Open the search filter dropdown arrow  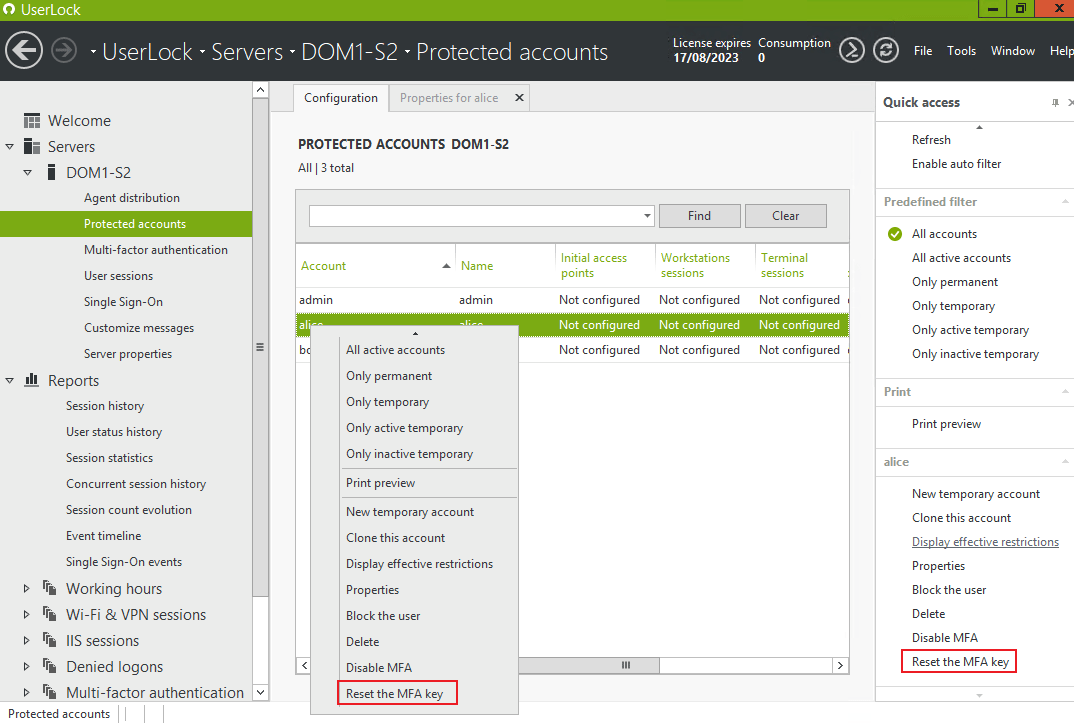647,216
